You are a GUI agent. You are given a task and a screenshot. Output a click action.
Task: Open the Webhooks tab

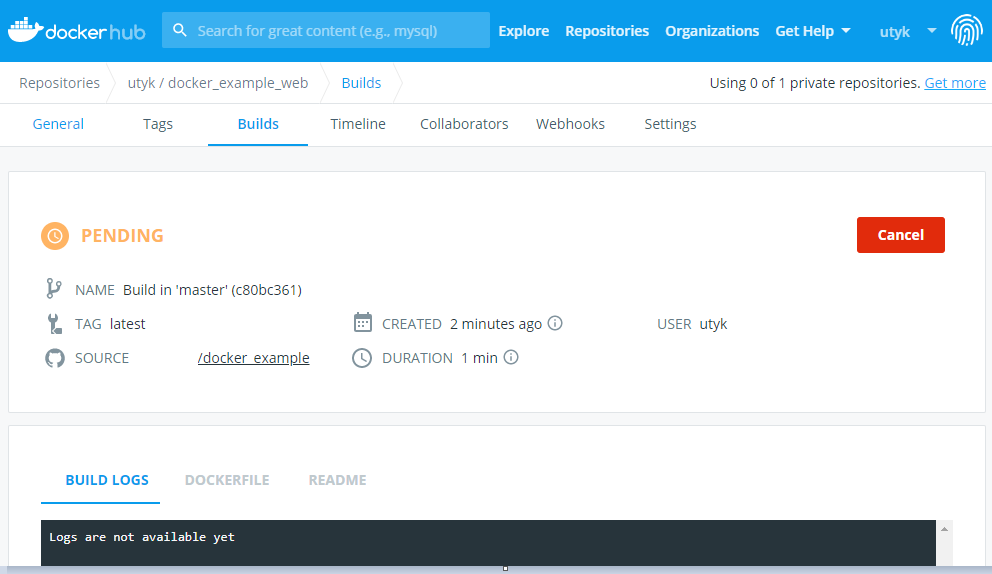pos(570,124)
